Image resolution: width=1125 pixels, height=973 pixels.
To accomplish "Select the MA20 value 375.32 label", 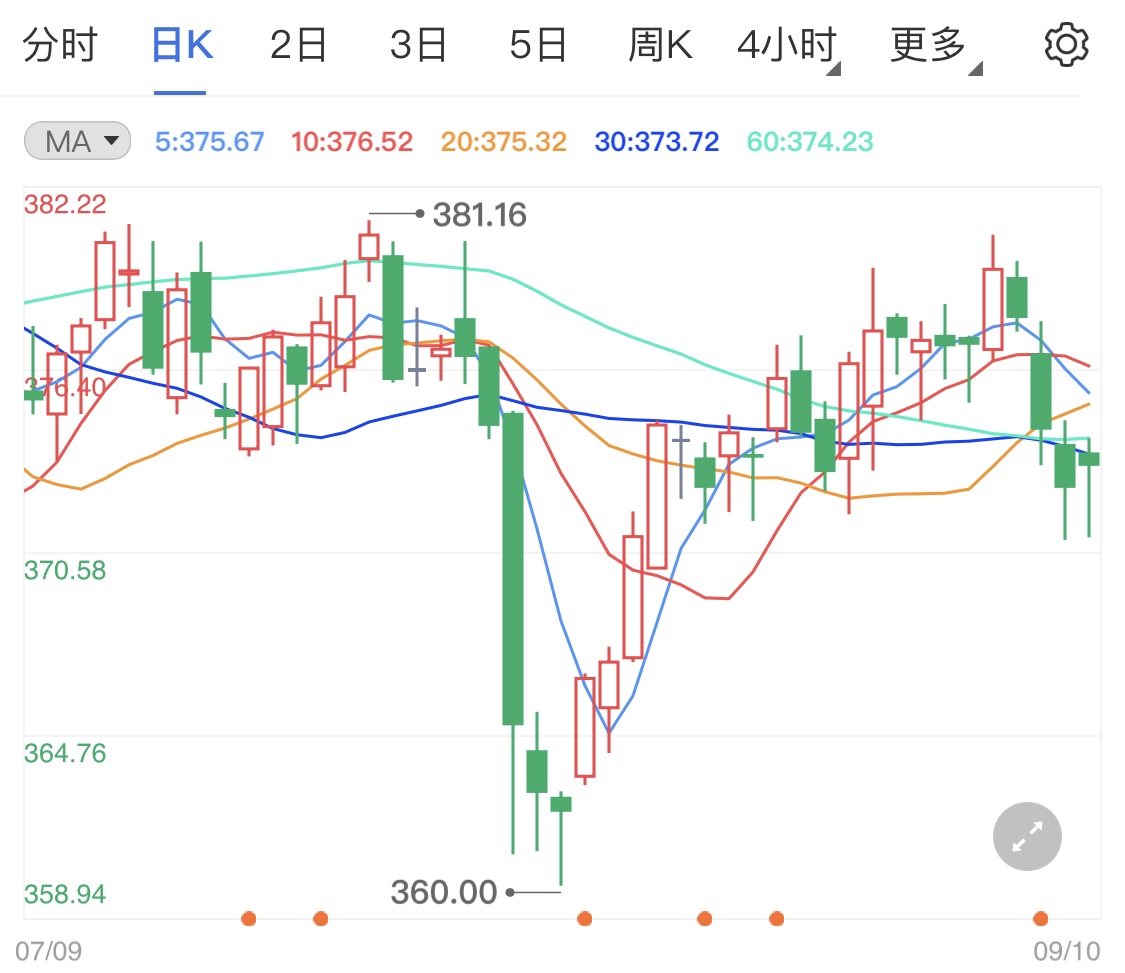I will (503, 142).
